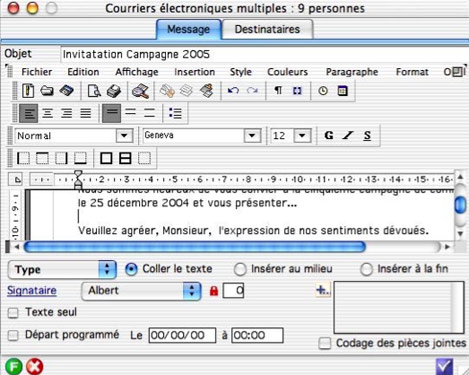Enable the Texte seul checkbox
The height and width of the screenshot is (375, 469).
point(13,313)
